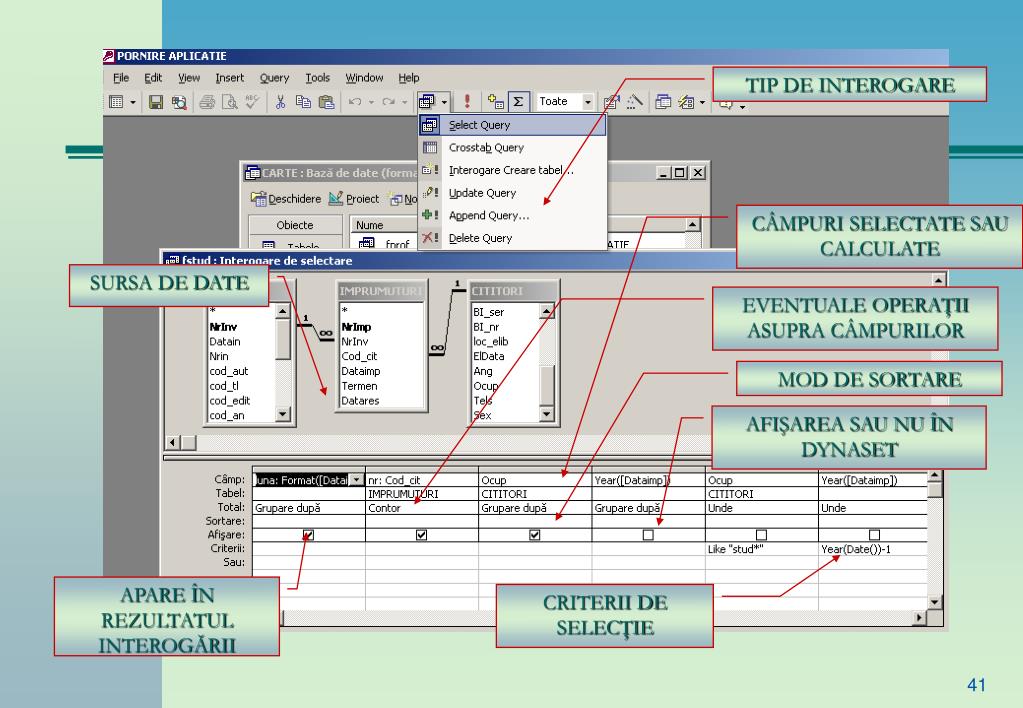Select Dataimp field in IMPRUMUTURI table
This screenshot has height=708, width=1023.
point(361,371)
